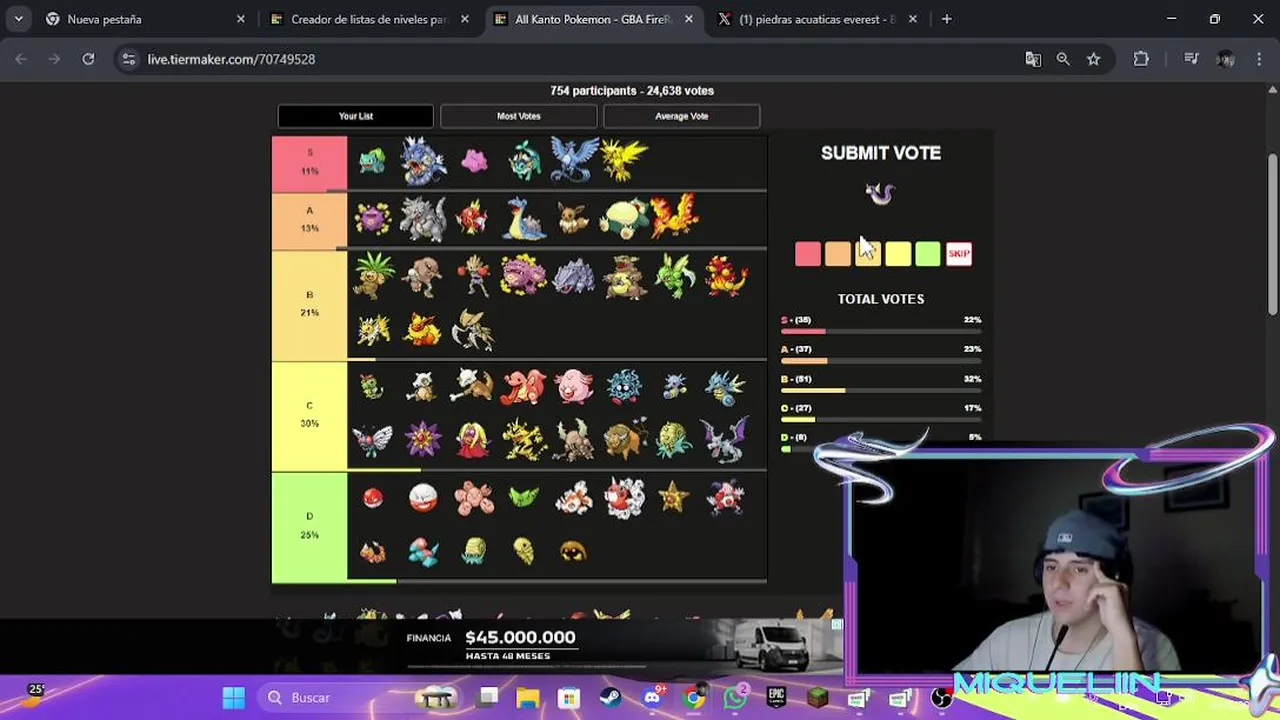
Task: Click the D tier label at 25%
Action: pyautogui.click(x=309, y=525)
